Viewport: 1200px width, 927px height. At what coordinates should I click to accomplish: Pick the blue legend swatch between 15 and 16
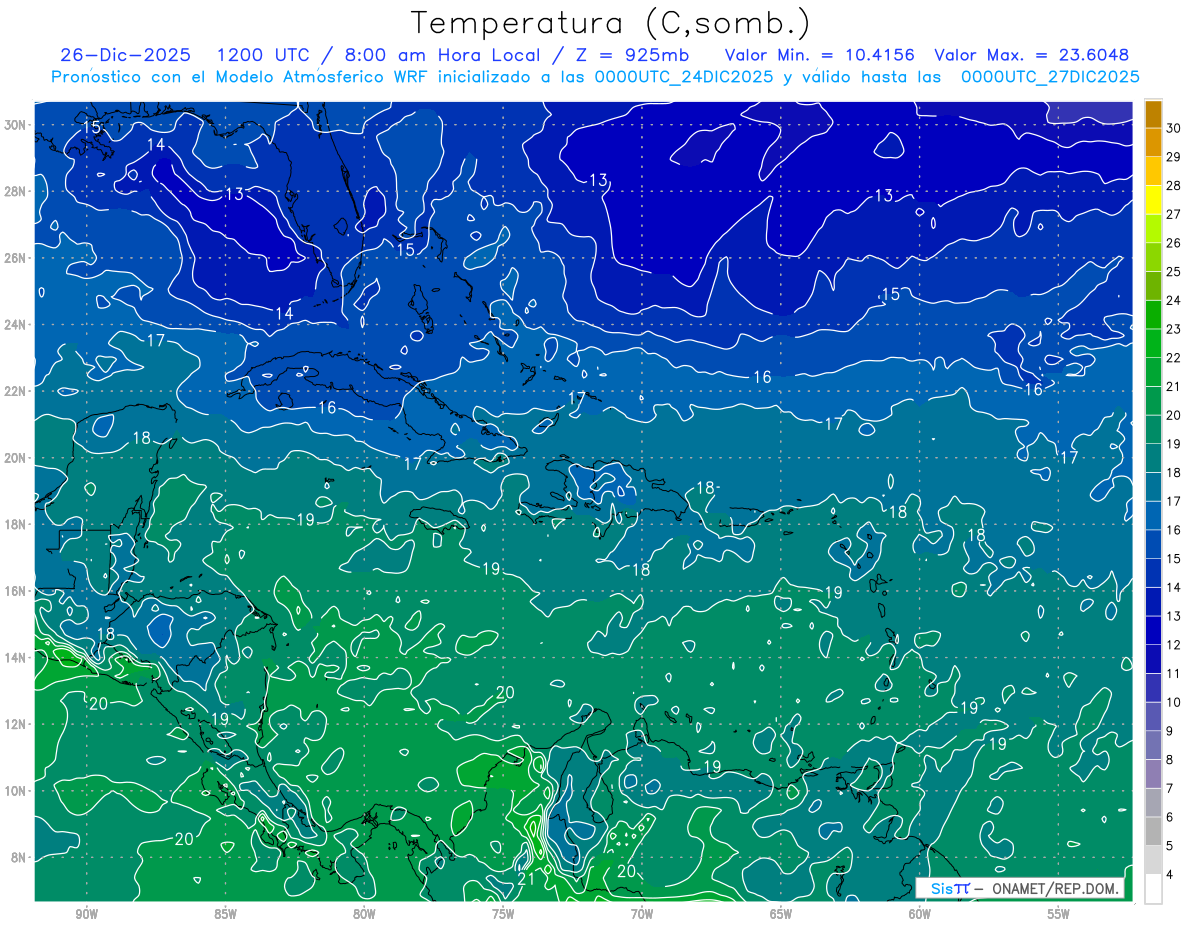(x=1154, y=544)
